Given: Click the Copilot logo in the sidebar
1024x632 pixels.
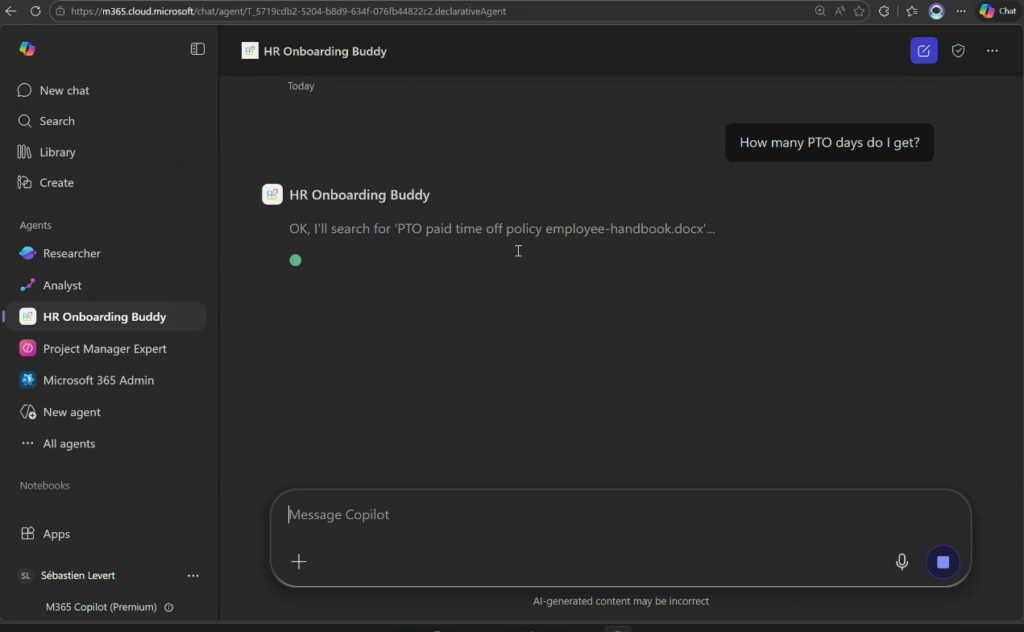Looking at the screenshot, I should tap(27, 49).
